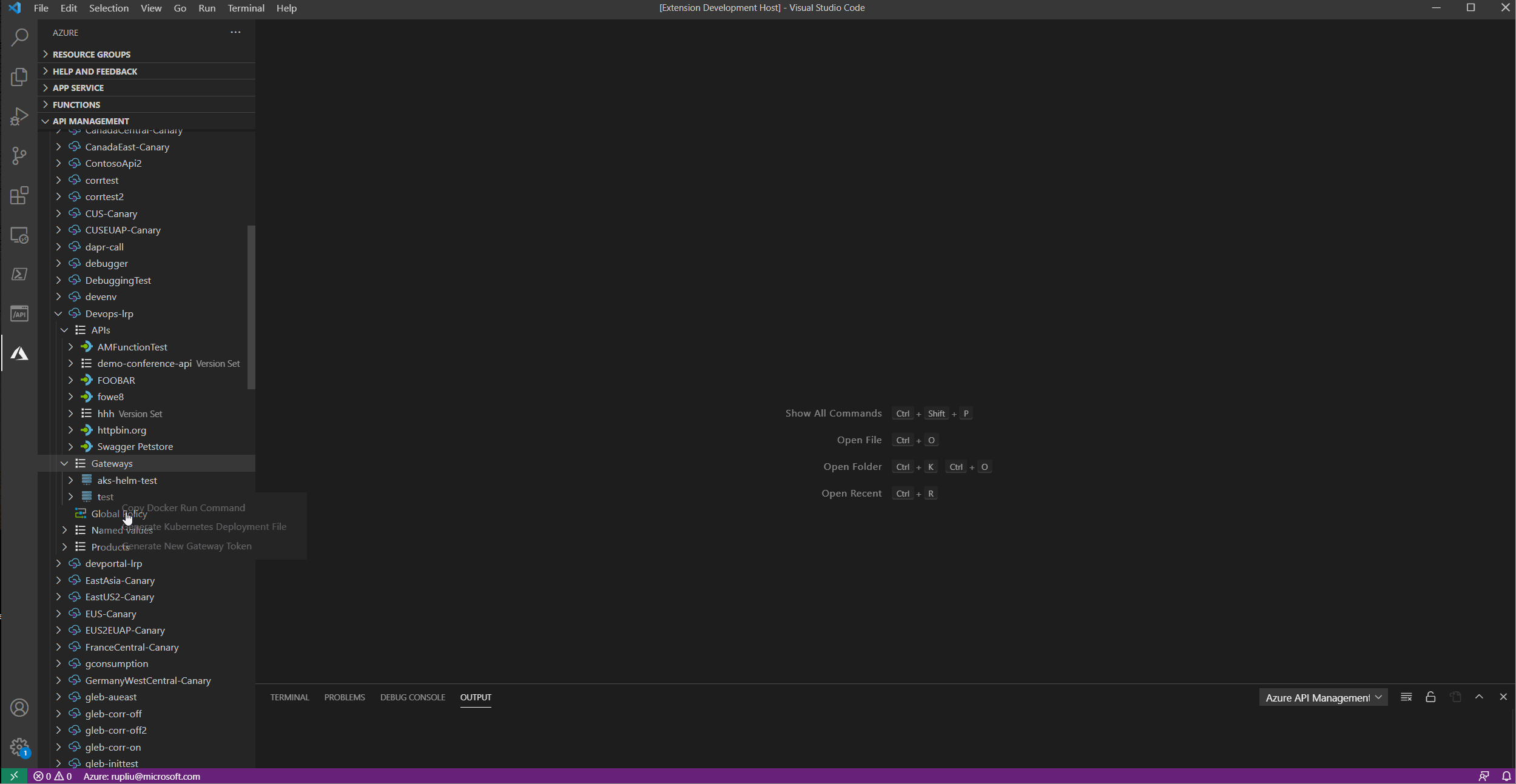Open the Explorer files icon
Screen dimensions: 1516x784
[19, 77]
